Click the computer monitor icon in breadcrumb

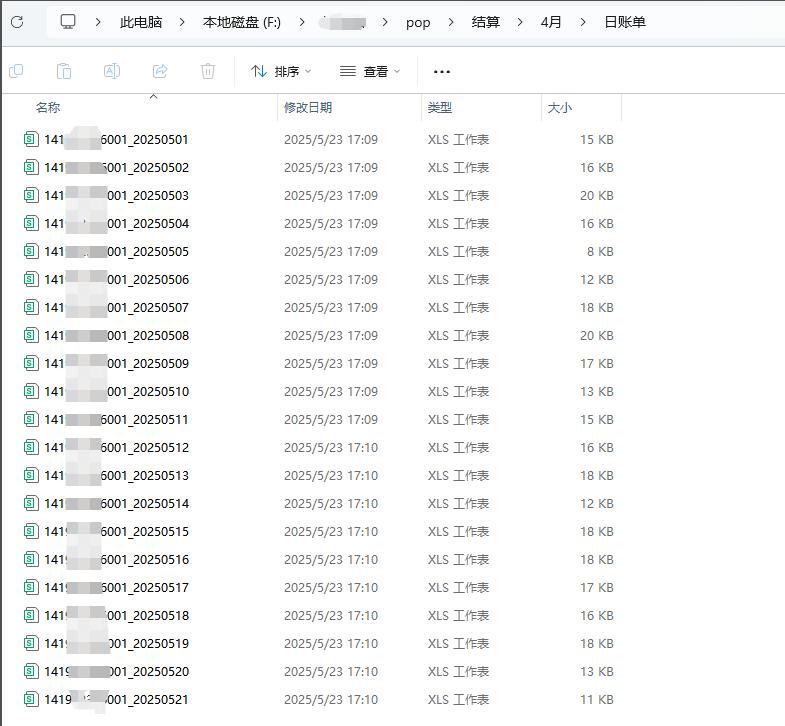(68, 22)
